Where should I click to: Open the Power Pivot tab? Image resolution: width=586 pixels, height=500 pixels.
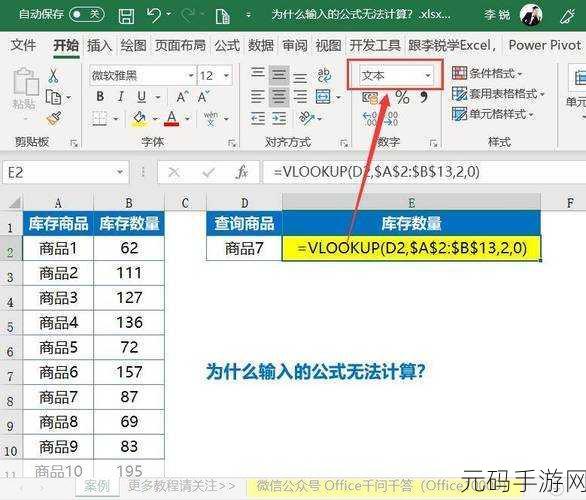[545, 45]
